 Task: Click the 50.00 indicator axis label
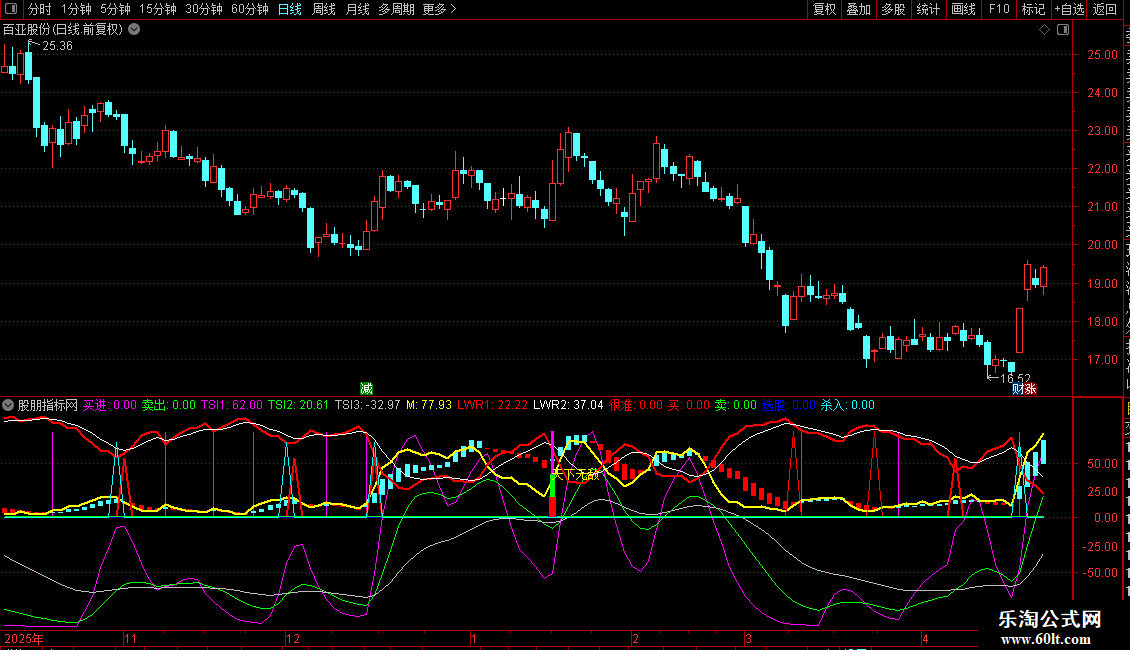click(1103, 464)
